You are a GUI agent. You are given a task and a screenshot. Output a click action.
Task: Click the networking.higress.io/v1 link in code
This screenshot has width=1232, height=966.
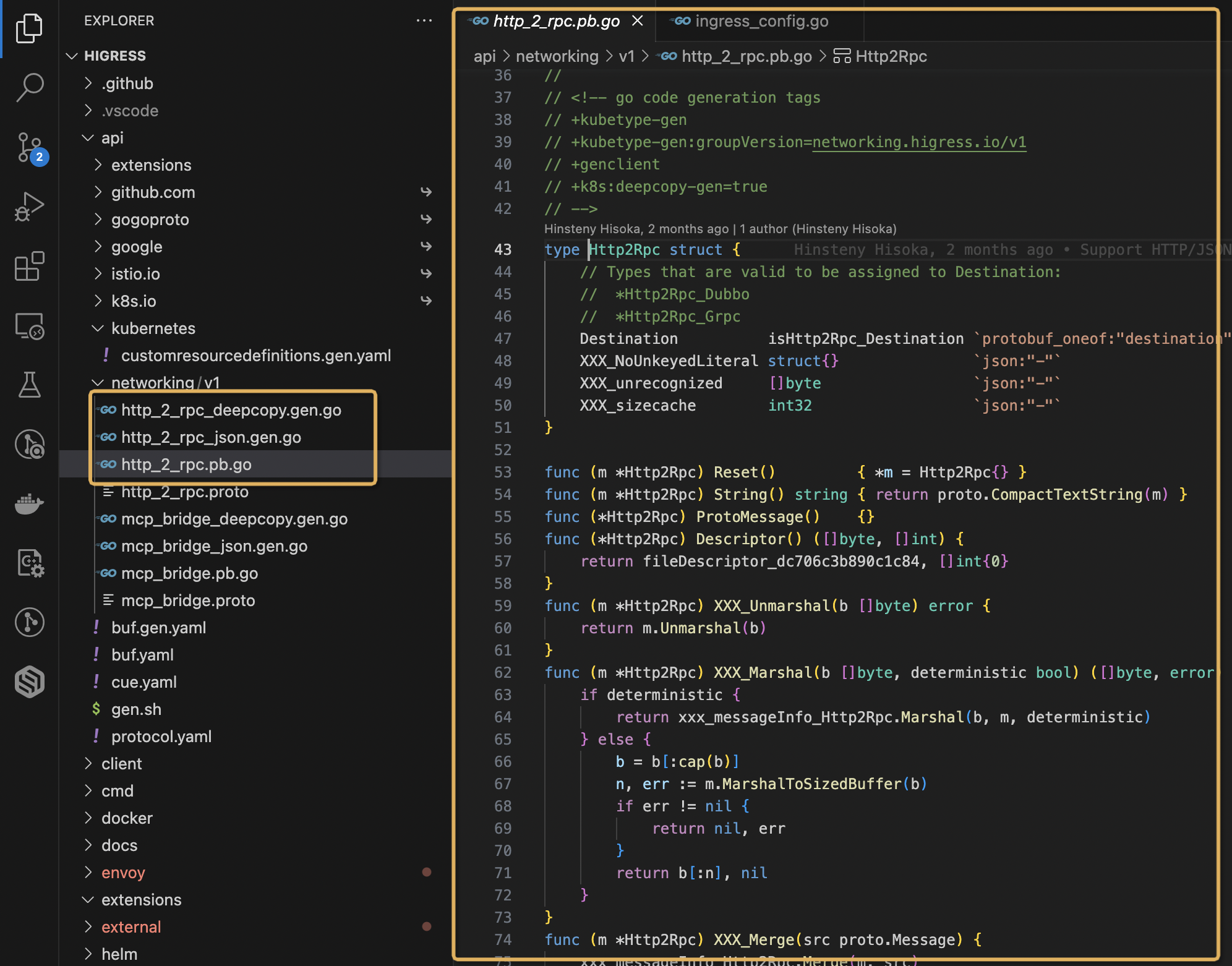[x=920, y=142]
